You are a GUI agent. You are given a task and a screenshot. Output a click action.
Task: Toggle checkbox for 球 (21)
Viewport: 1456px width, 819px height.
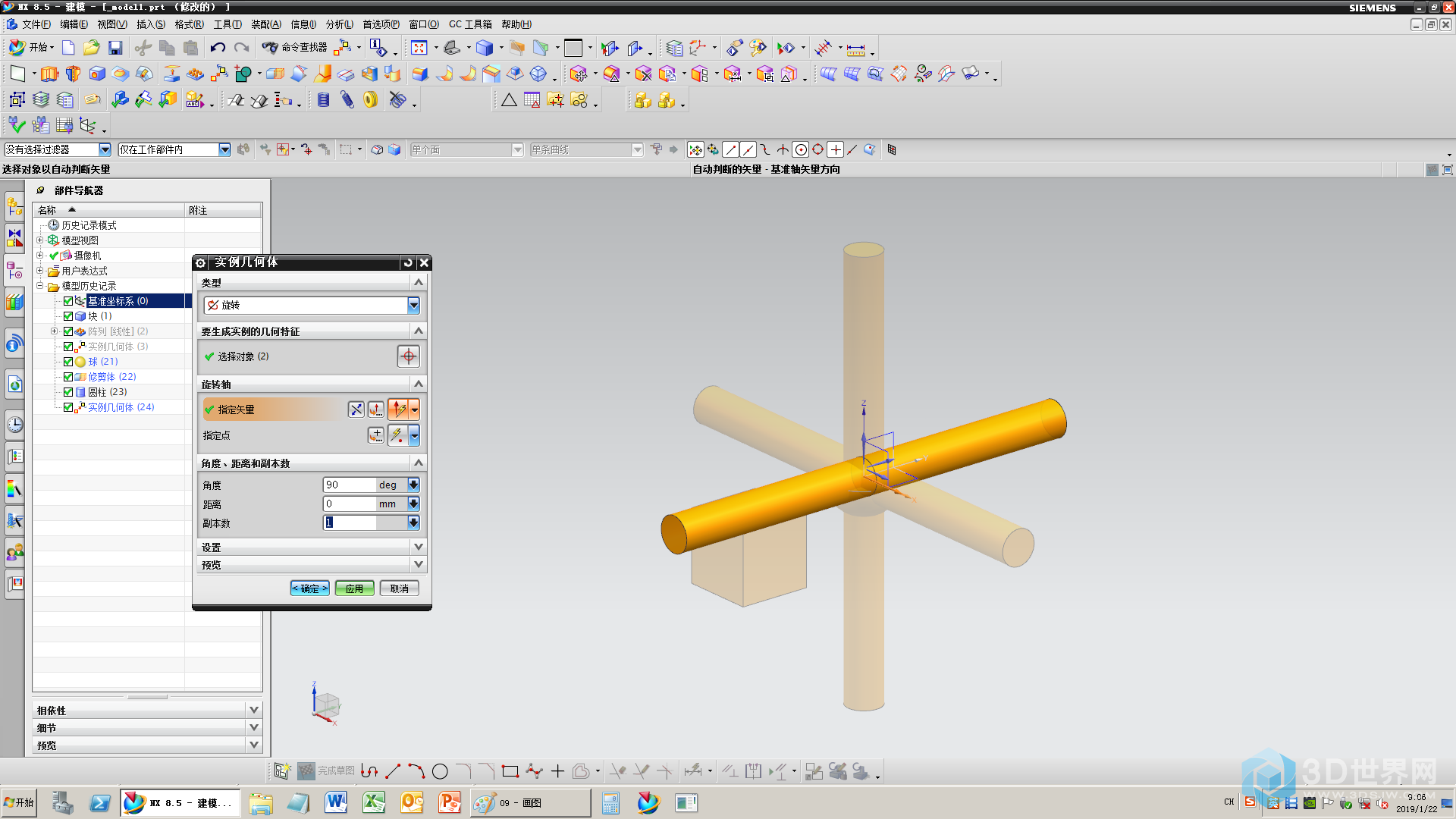pyautogui.click(x=68, y=362)
